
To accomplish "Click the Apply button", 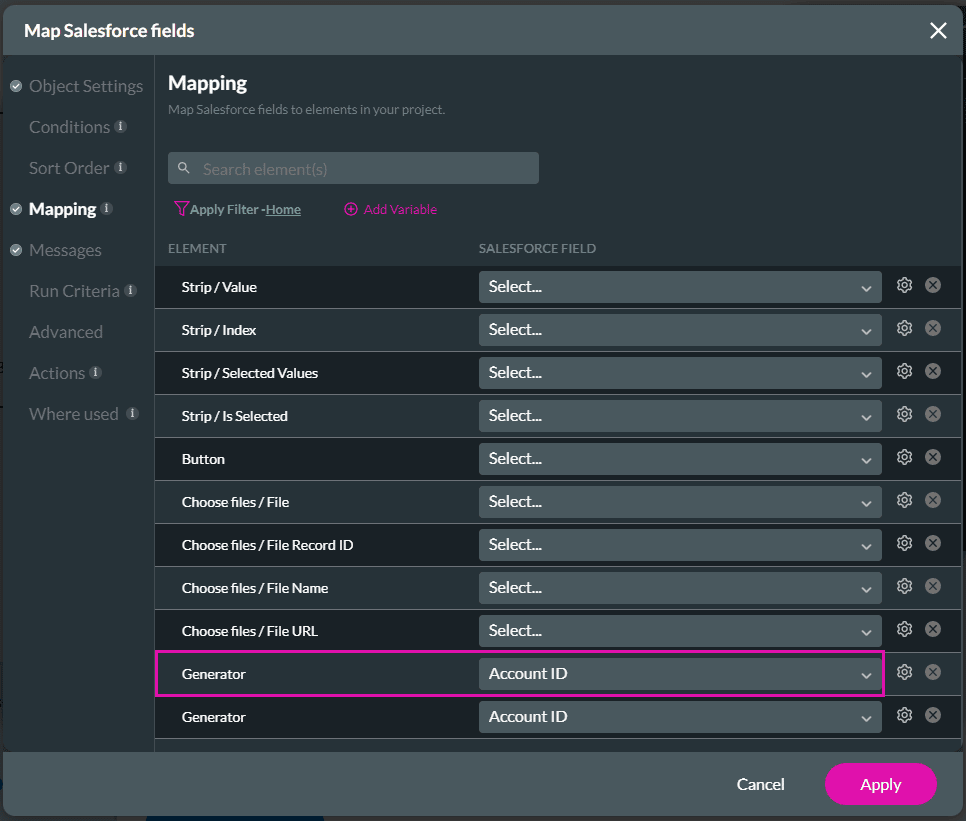I will click(x=880, y=785).
